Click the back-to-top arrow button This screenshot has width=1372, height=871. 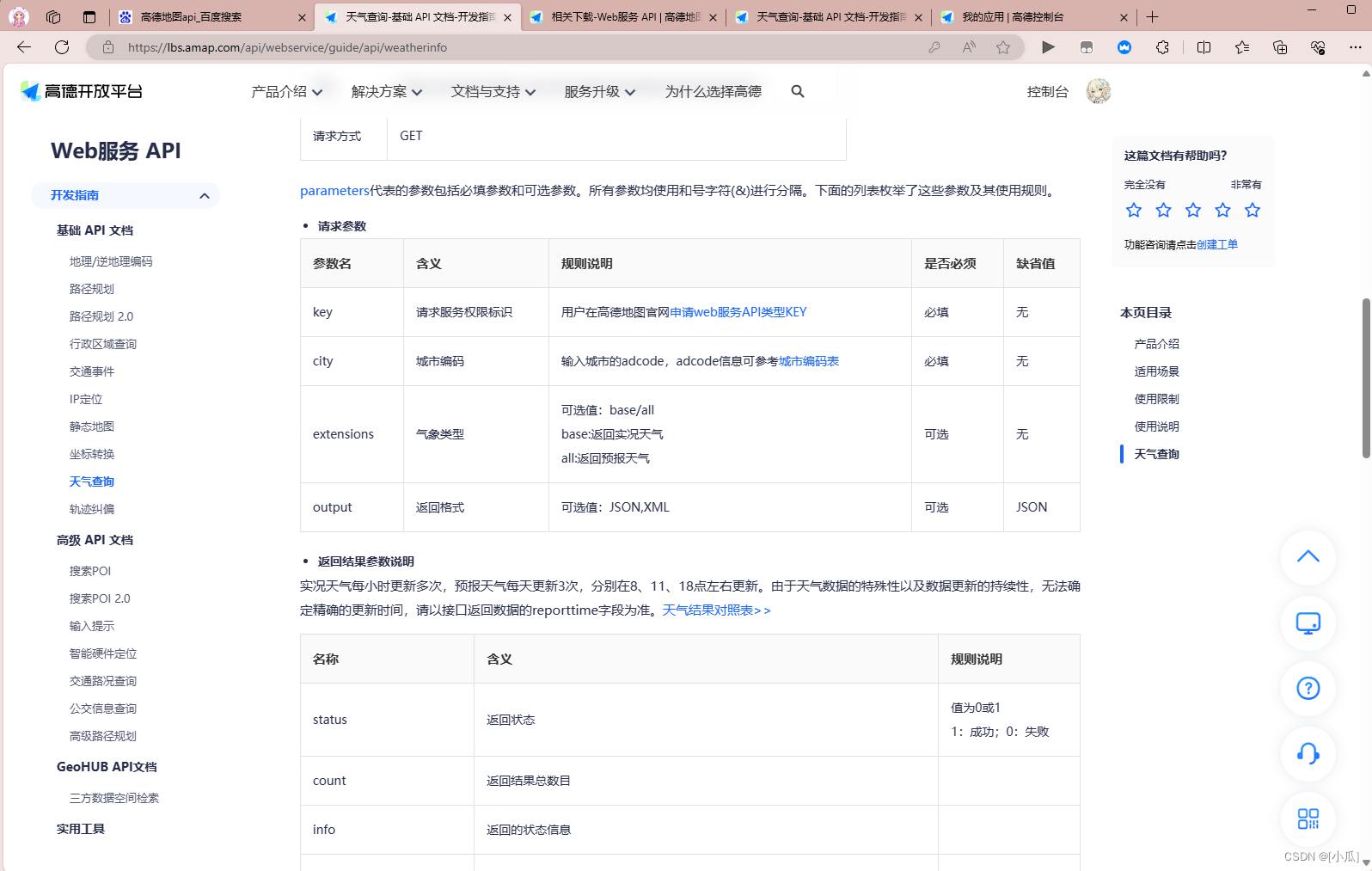1308,557
